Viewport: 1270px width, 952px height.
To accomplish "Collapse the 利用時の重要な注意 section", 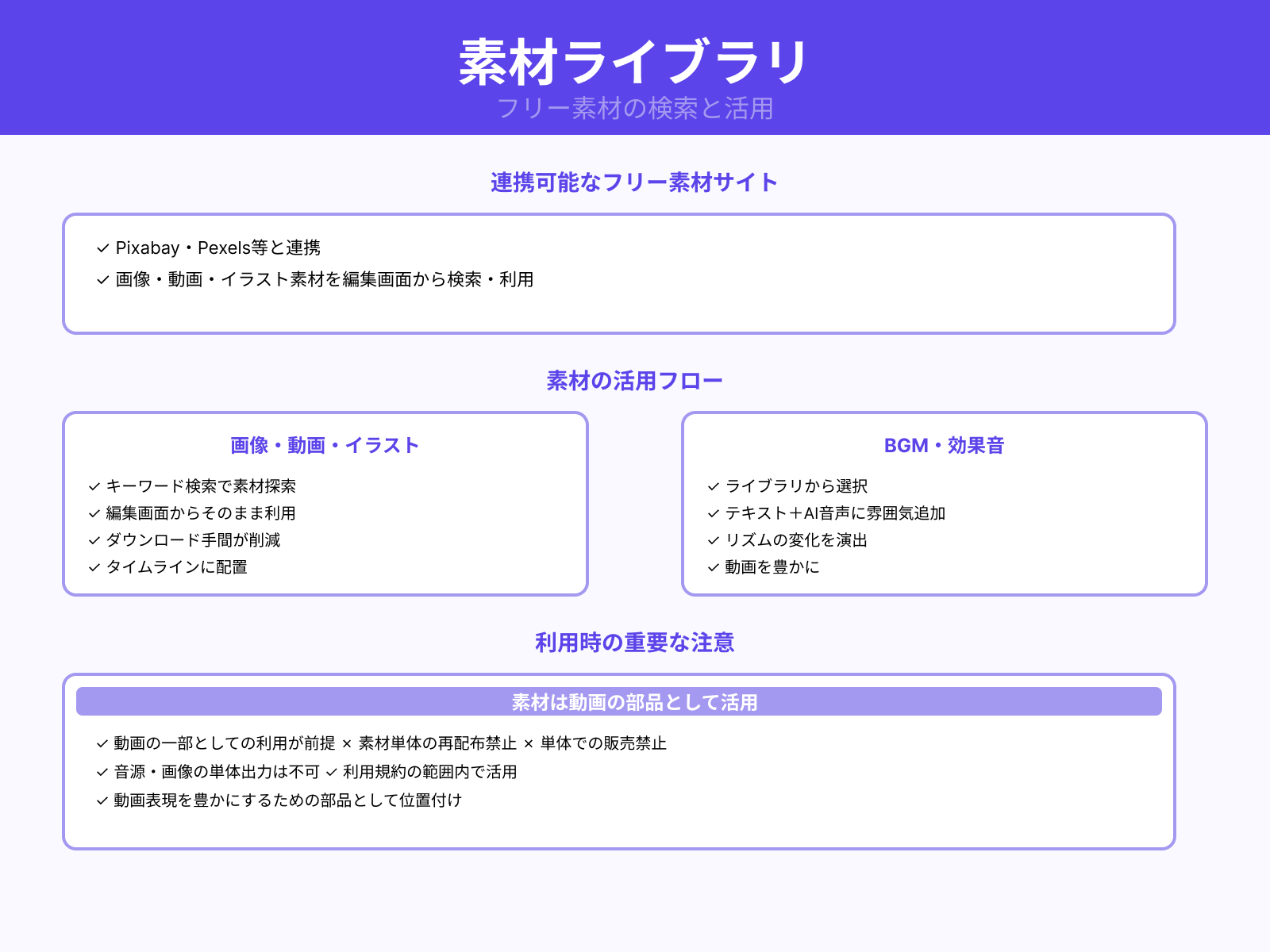I will click(635, 643).
